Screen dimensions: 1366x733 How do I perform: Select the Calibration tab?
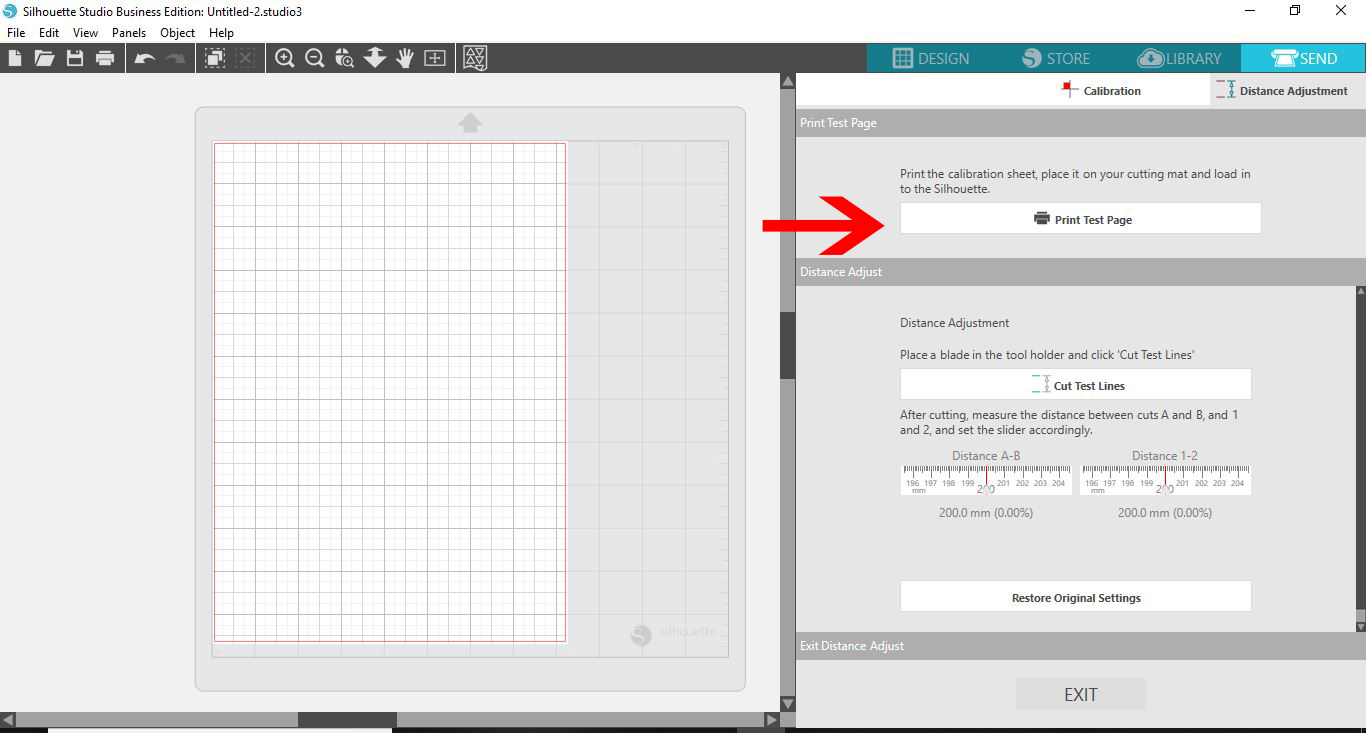coord(1101,90)
